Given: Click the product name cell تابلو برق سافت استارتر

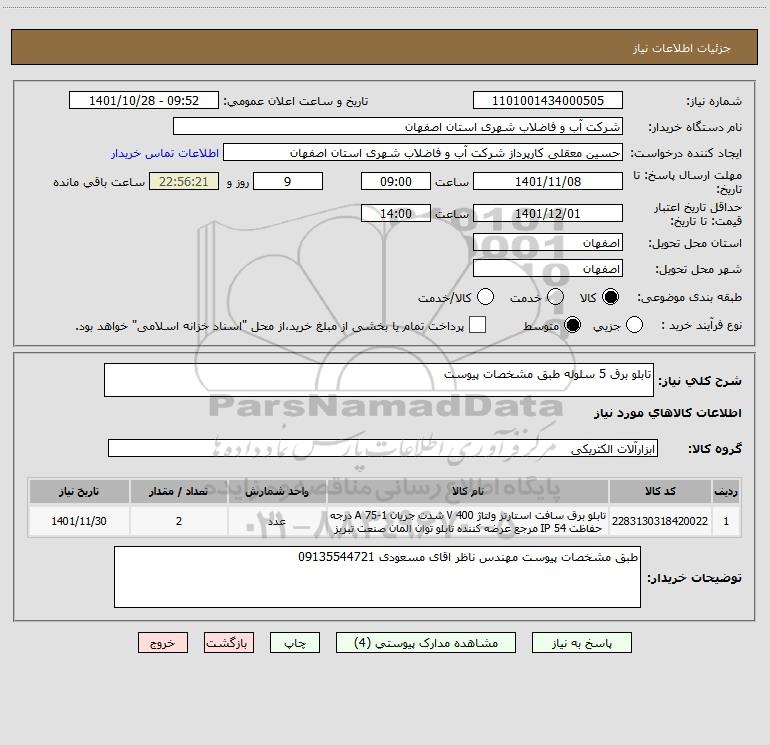Looking at the screenshot, I should pos(468,521).
